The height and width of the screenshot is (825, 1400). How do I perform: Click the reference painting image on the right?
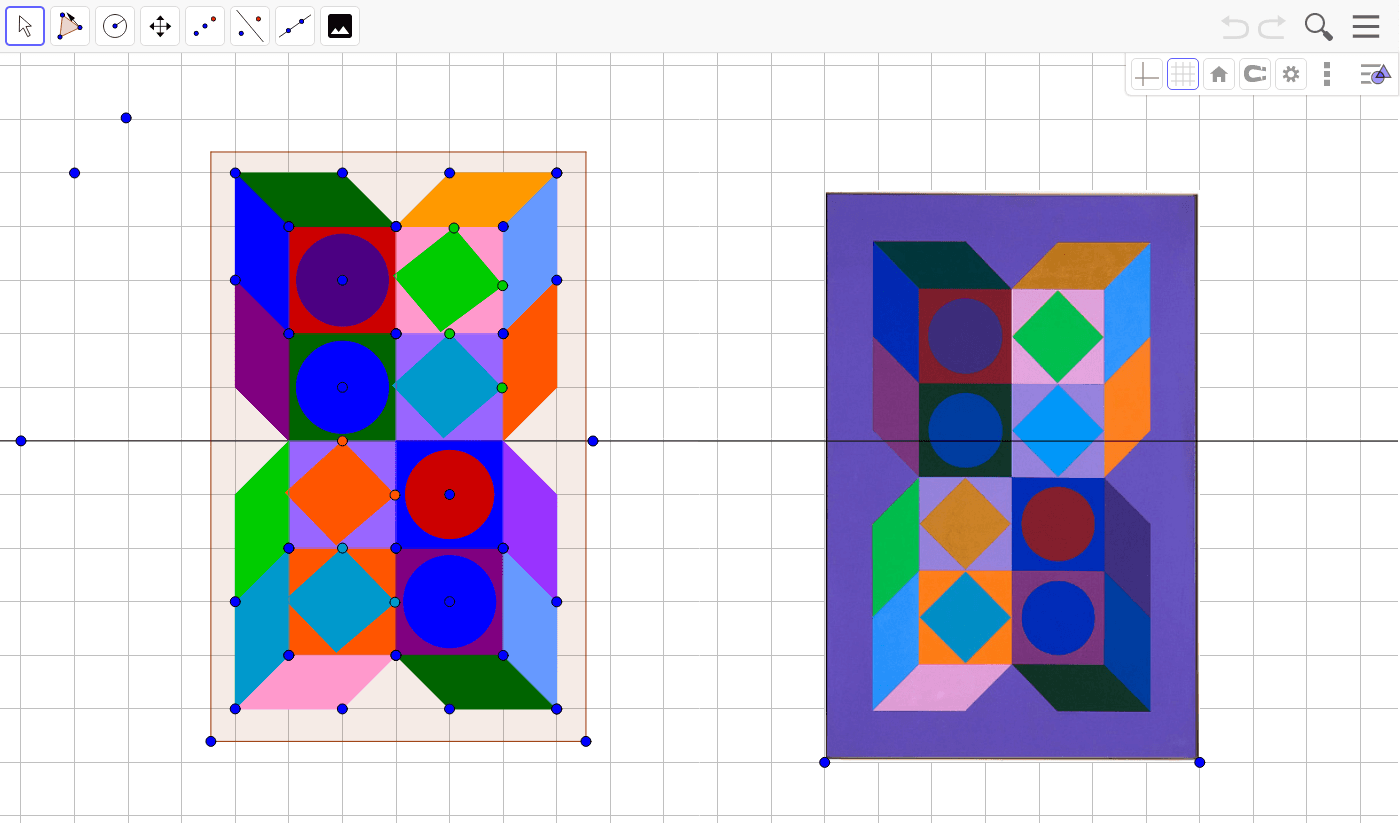tap(1012, 476)
